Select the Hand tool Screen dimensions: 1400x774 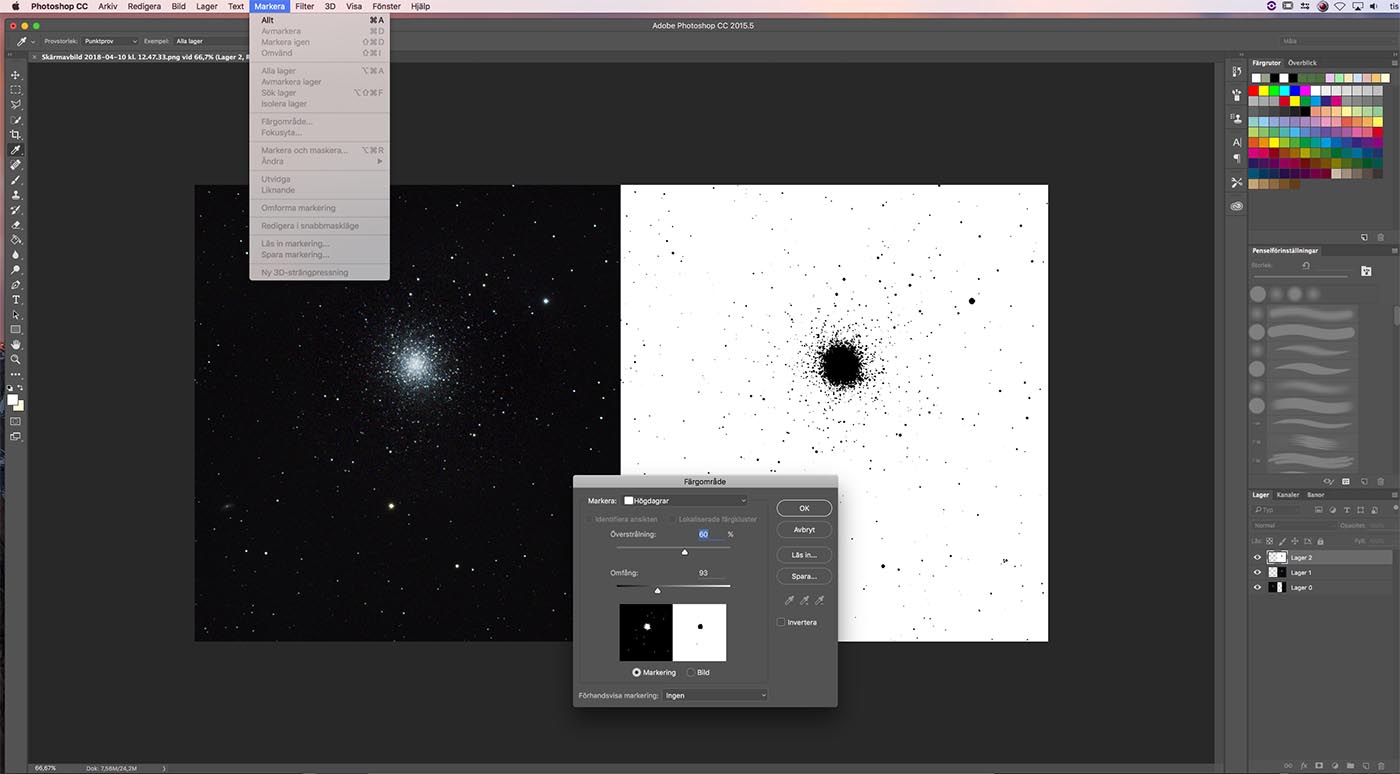[x=15, y=344]
